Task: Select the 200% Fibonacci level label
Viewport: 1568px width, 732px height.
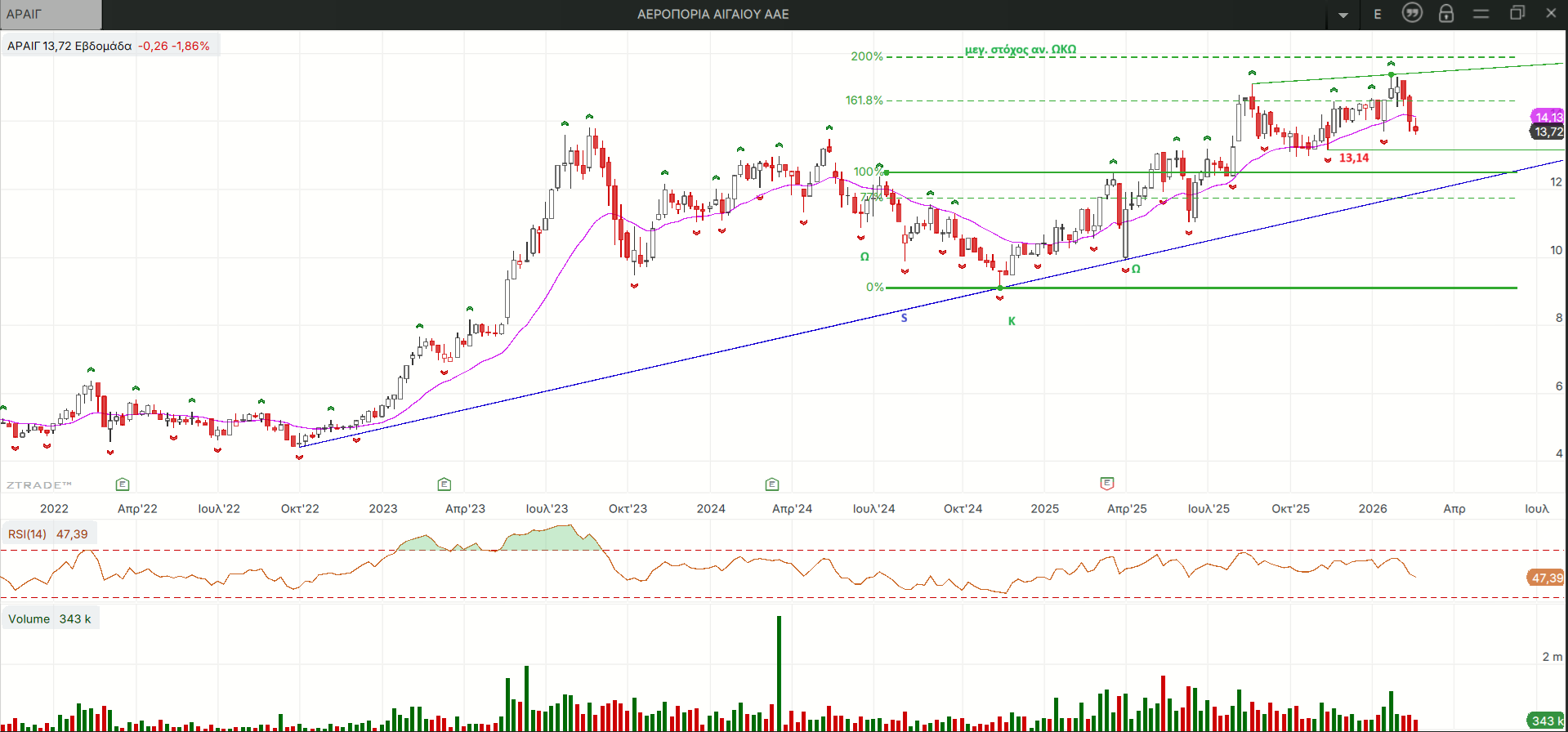Action: [866, 56]
